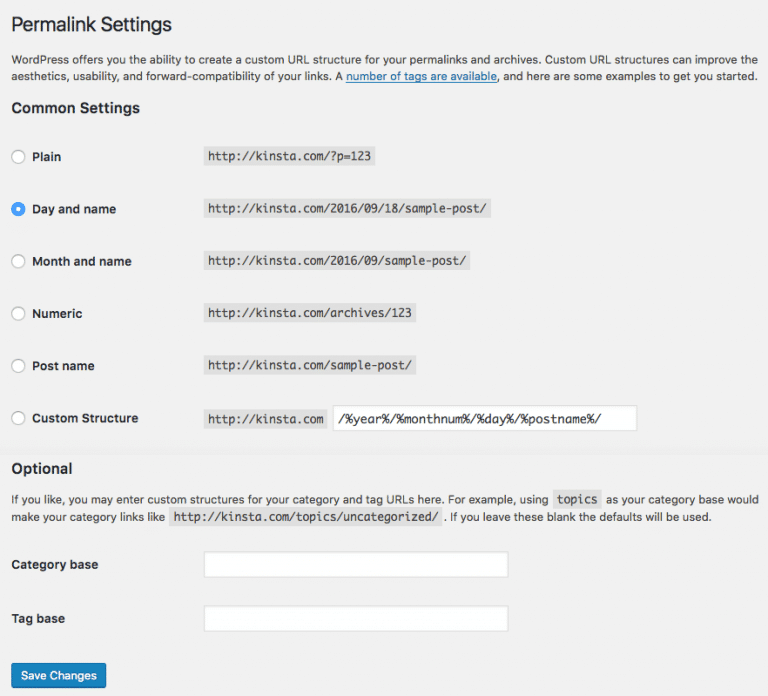Choose the Post name radio button

18,366
